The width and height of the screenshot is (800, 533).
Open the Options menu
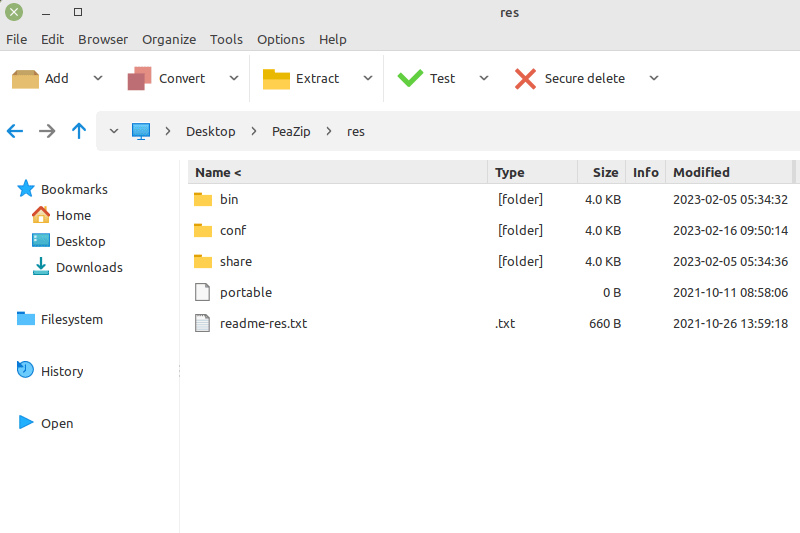[280, 39]
